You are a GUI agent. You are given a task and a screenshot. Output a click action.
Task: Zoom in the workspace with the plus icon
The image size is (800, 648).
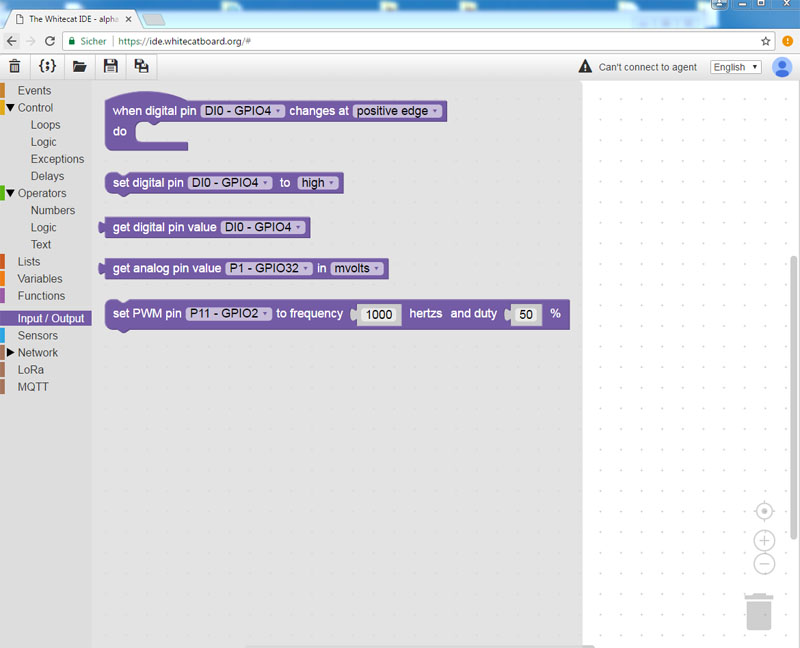click(764, 540)
